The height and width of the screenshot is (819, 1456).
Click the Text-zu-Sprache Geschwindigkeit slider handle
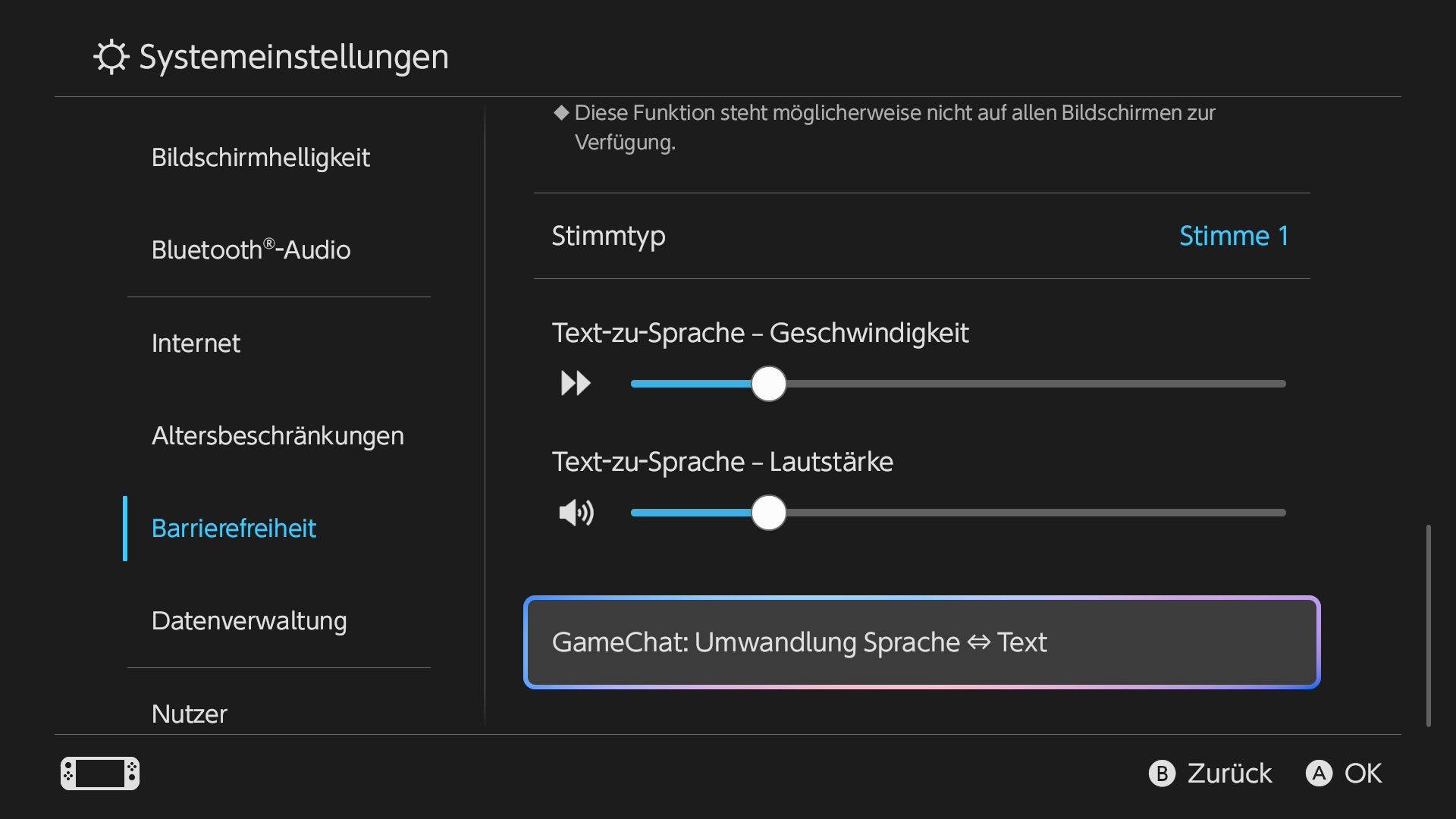(x=769, y=384)
